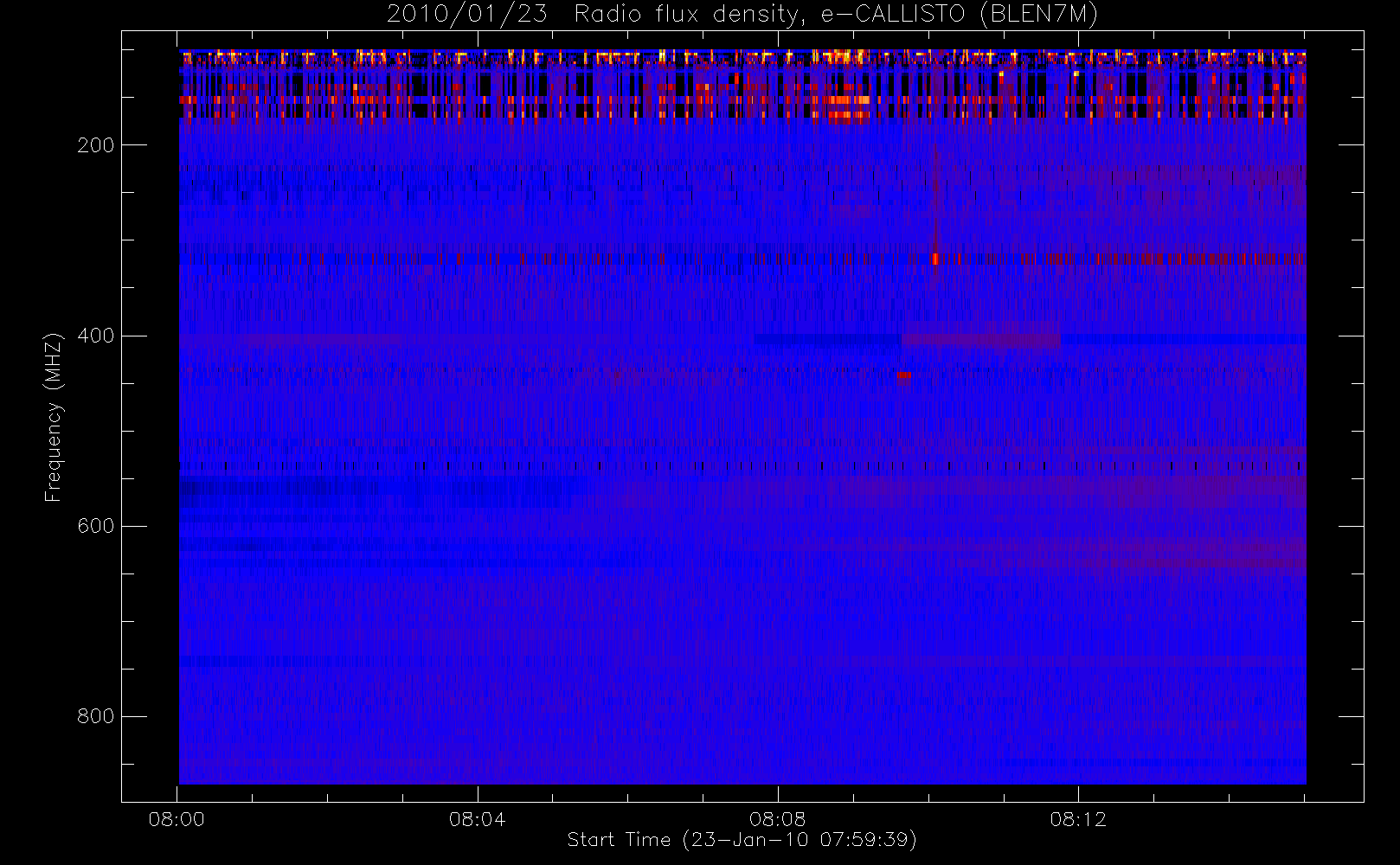This screenshot has height=865, width=1400.
Task: Click the 08:04 time tick label
Action: coord(477,819)
